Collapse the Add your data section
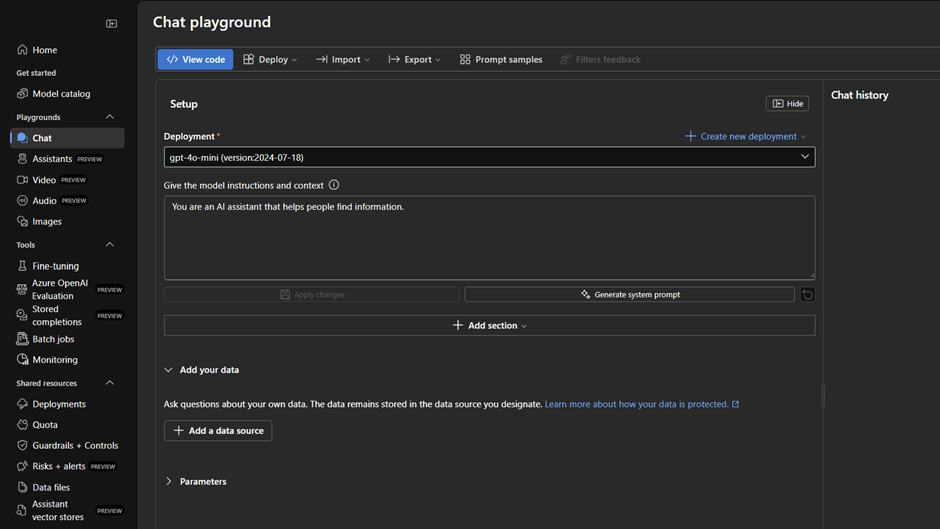 (x=169, y=370)
